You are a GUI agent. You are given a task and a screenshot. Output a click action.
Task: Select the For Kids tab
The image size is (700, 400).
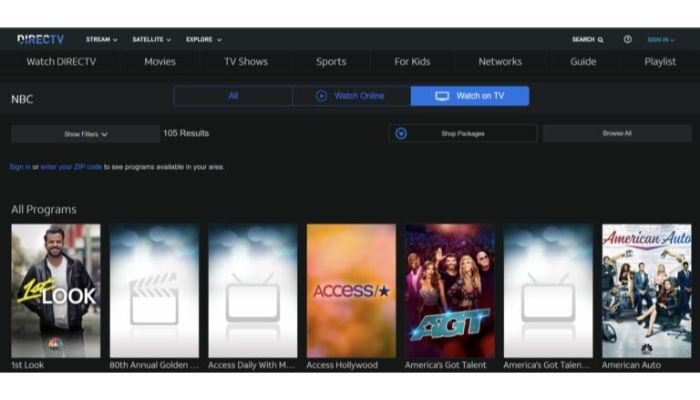[x=412, y=62]
